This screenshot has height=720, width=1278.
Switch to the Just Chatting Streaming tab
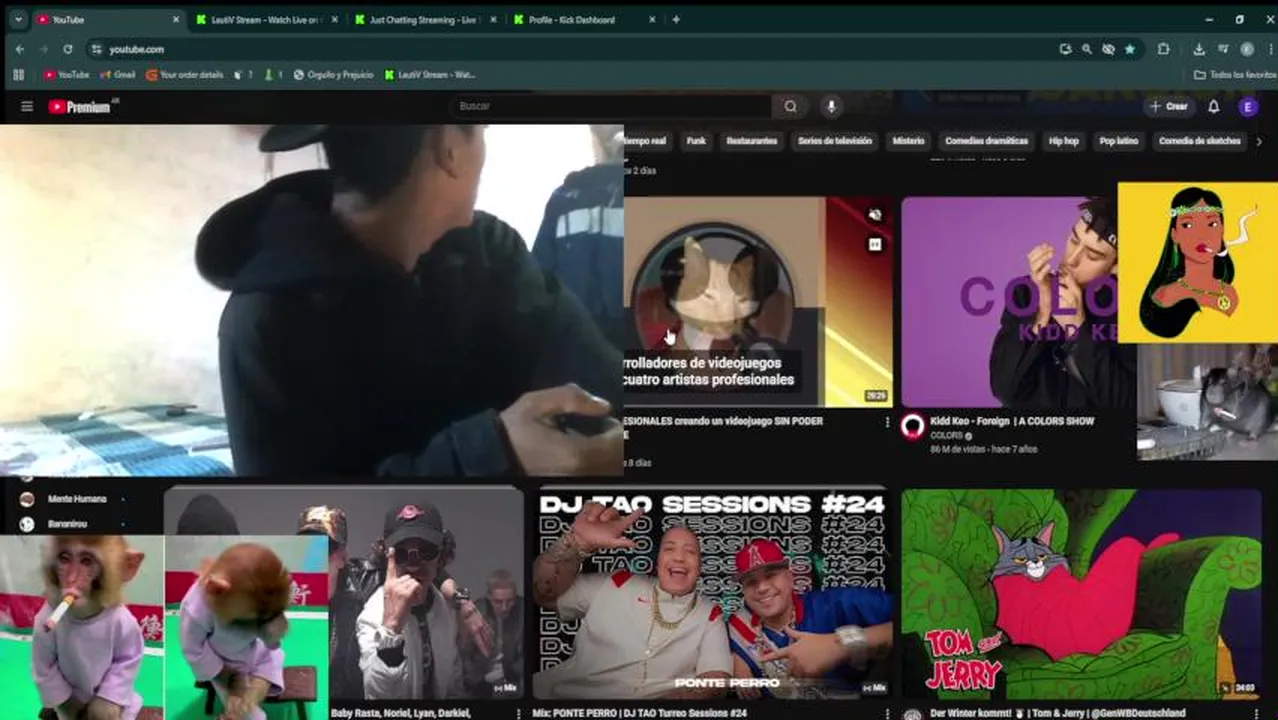(424, 19)
